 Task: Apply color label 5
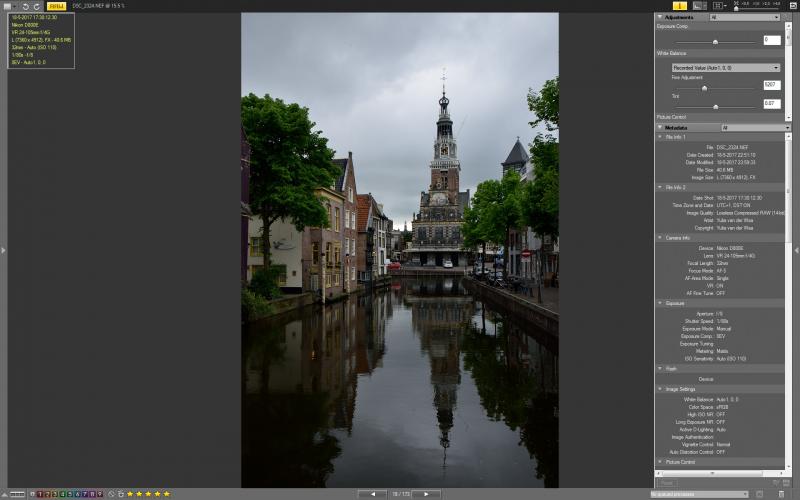pyautogui.click(x=70, y=494)
